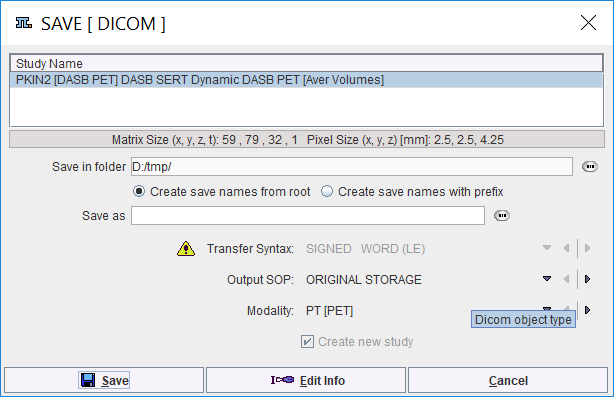Click ORIGINAL STORAGE value
Image resolution: width=614 pixels, height=397 pixels.
364,280
